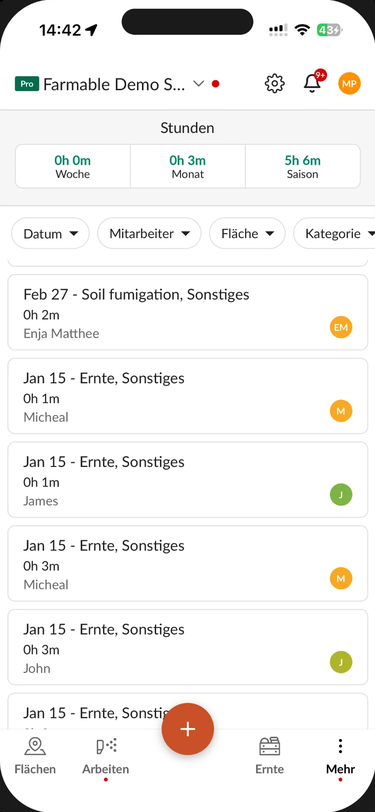Tap the orange plus add button
Viewport: 375px width, 812px height.
[188, 729]
